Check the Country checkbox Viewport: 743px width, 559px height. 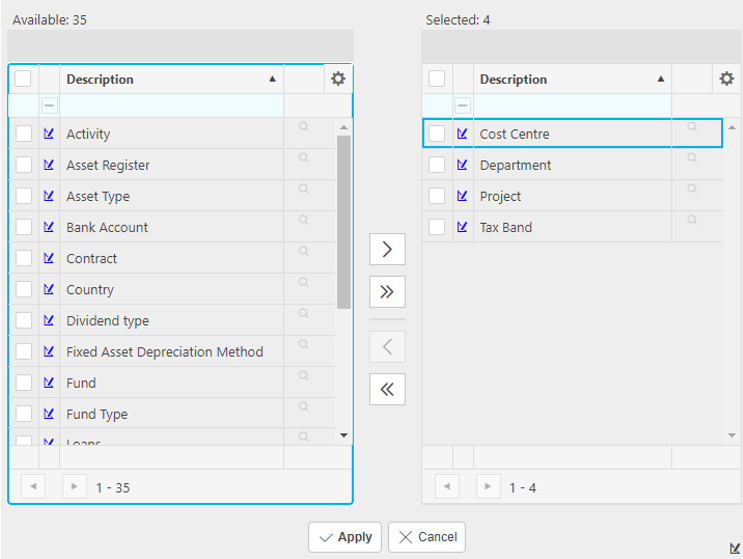pyautogui.click(x=24, y=289)
